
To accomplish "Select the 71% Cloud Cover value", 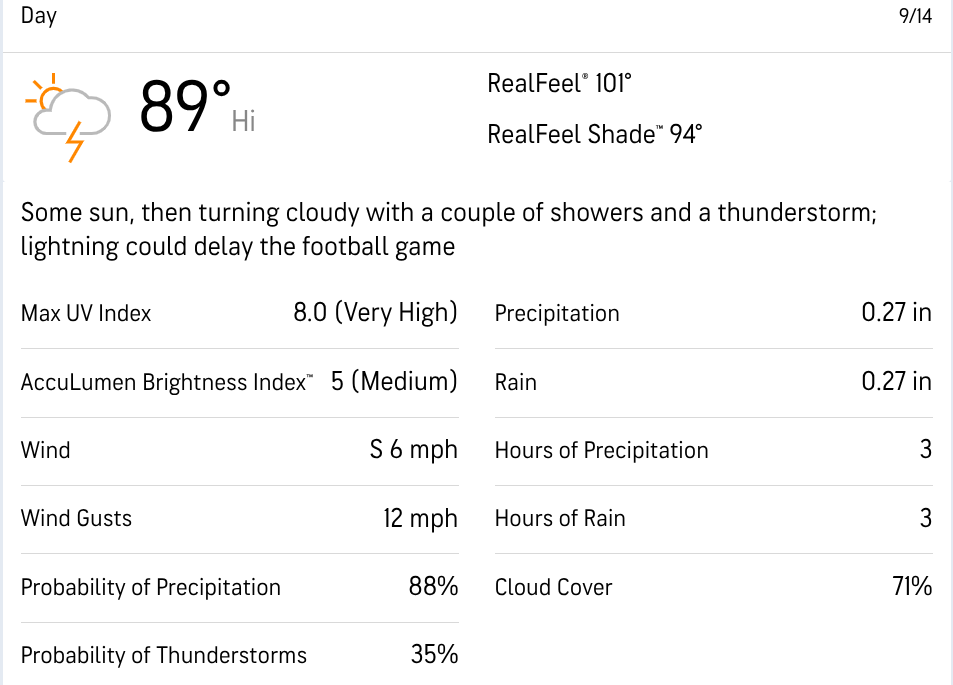I will pos(912,587).
